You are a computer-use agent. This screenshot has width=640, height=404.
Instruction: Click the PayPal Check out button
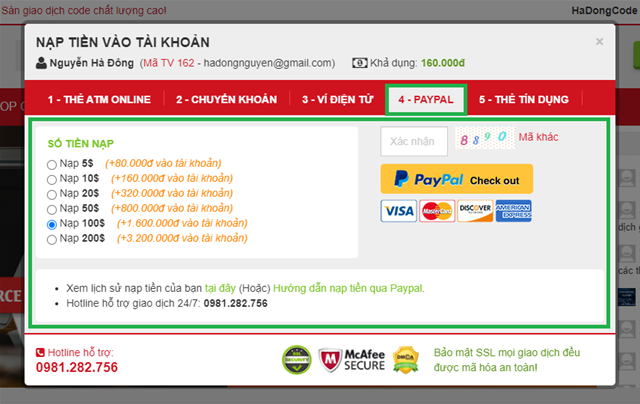(457, 179)
